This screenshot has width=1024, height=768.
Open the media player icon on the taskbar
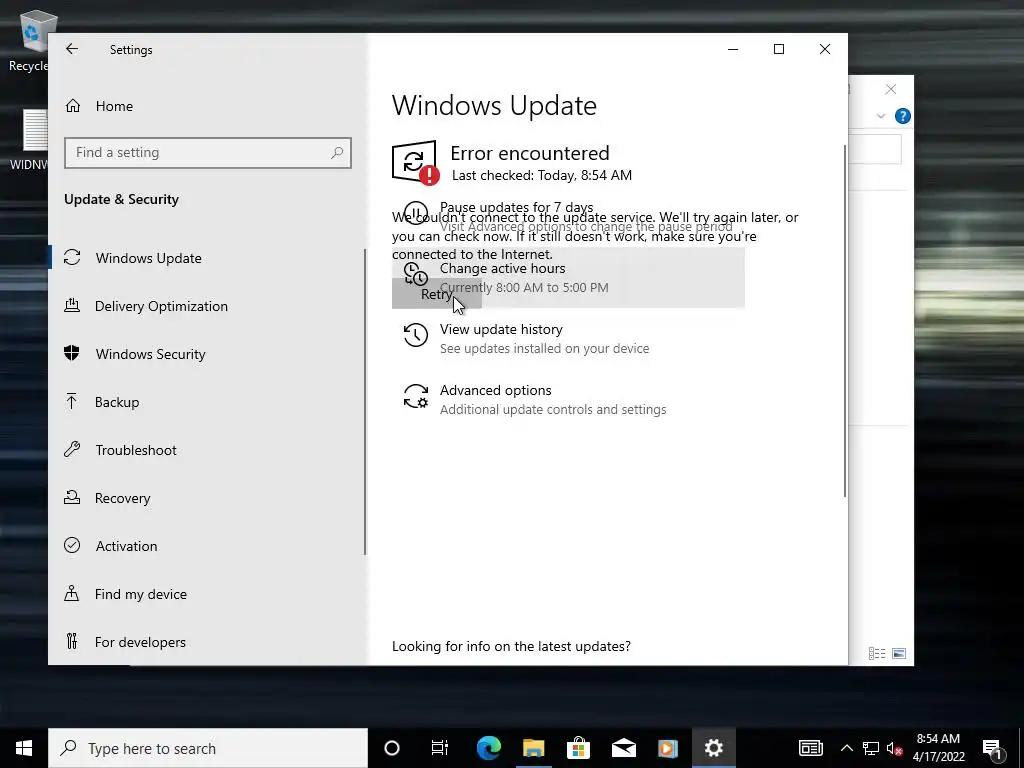667,748
